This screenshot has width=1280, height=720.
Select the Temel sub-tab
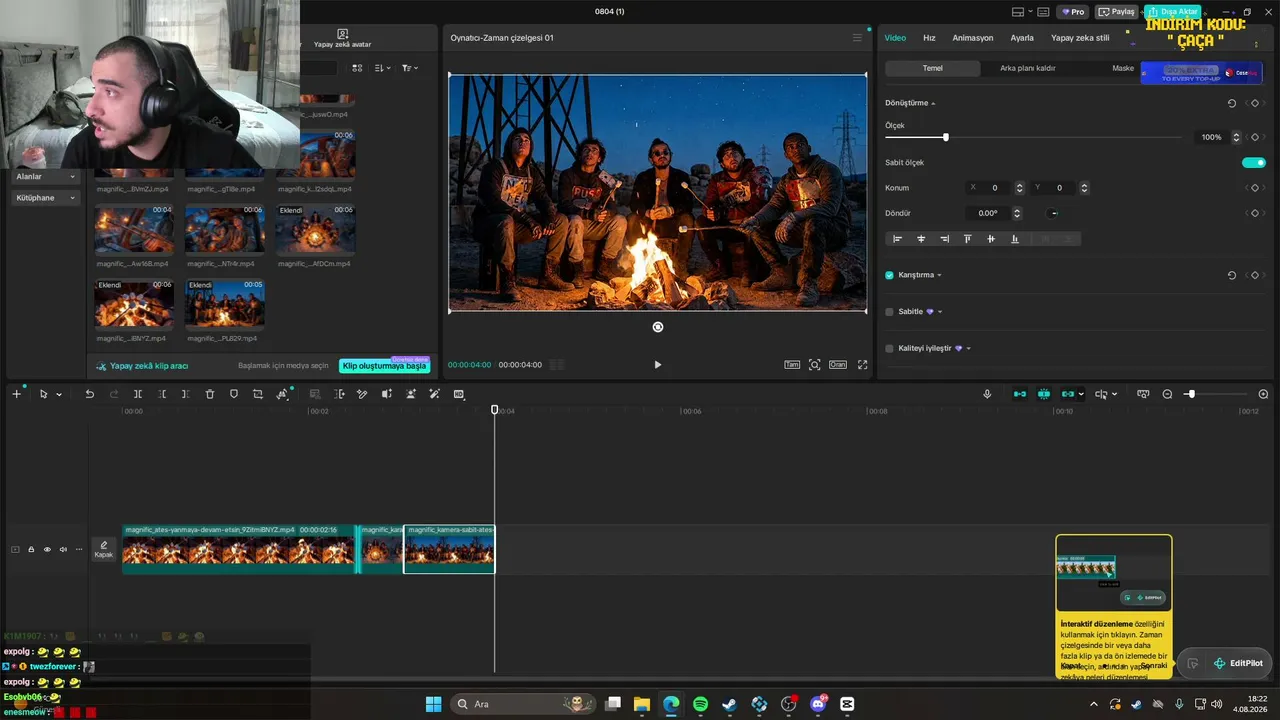click(932, 68)
